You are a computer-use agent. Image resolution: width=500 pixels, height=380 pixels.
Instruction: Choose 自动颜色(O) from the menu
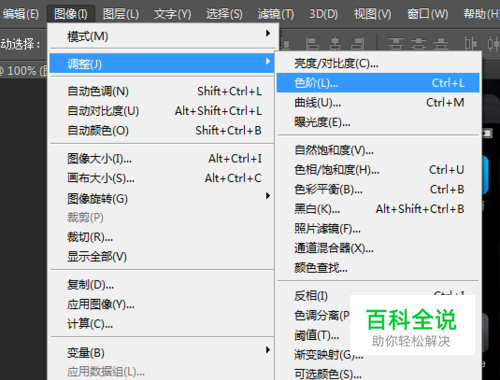(162, 130)
